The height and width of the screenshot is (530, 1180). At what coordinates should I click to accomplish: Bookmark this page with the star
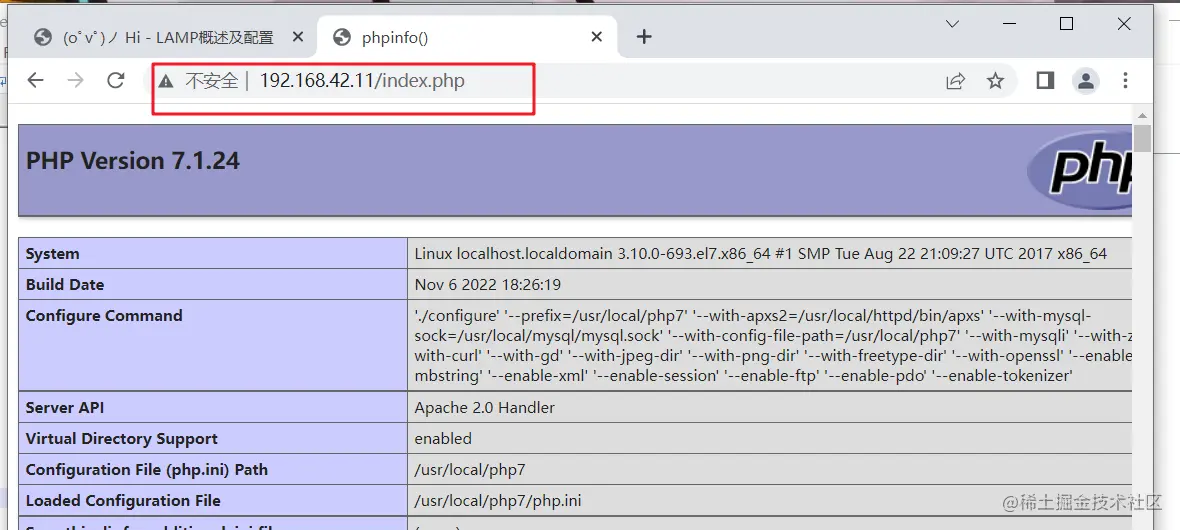[x=996, y=81]
